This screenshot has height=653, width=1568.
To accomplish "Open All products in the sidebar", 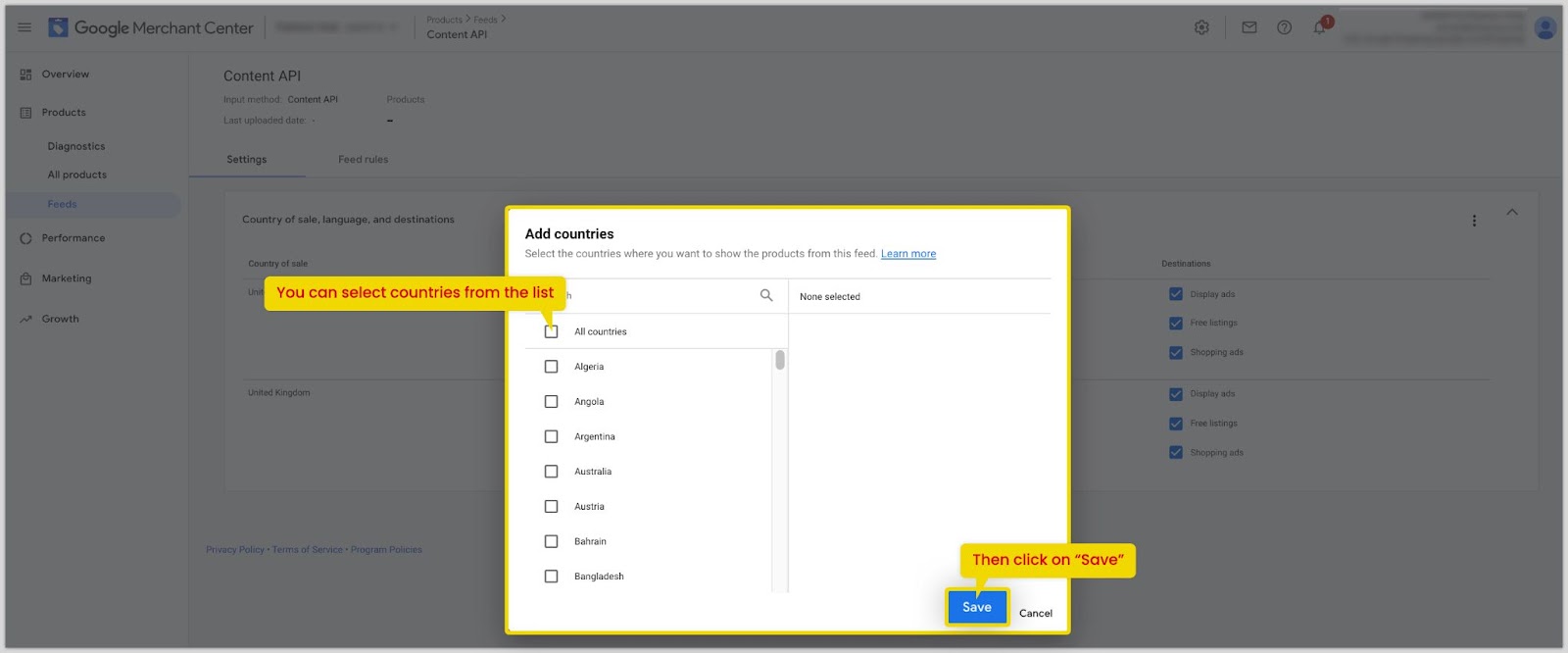I will pos(77,175).
